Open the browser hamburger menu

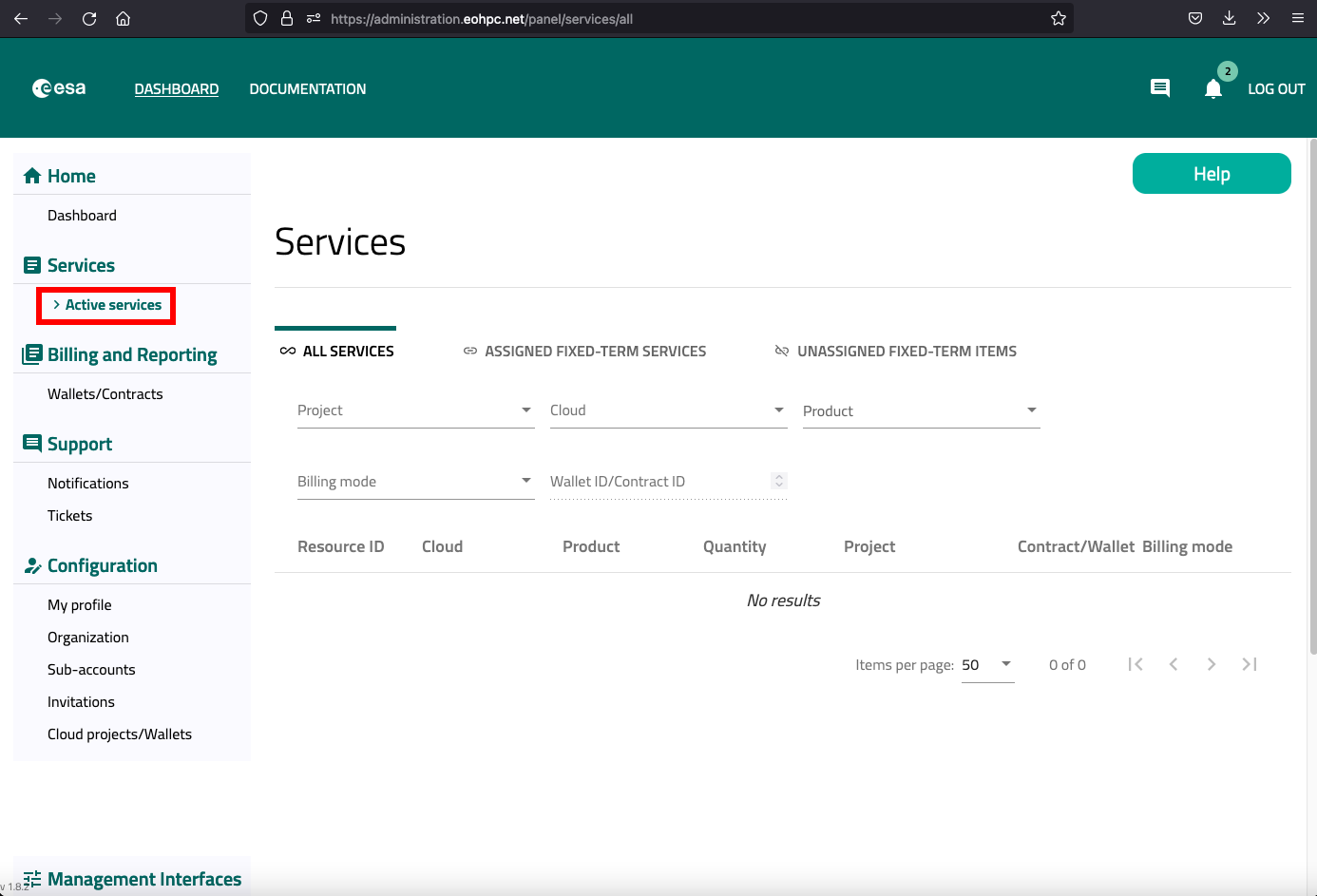click(x=1298, y=18)
